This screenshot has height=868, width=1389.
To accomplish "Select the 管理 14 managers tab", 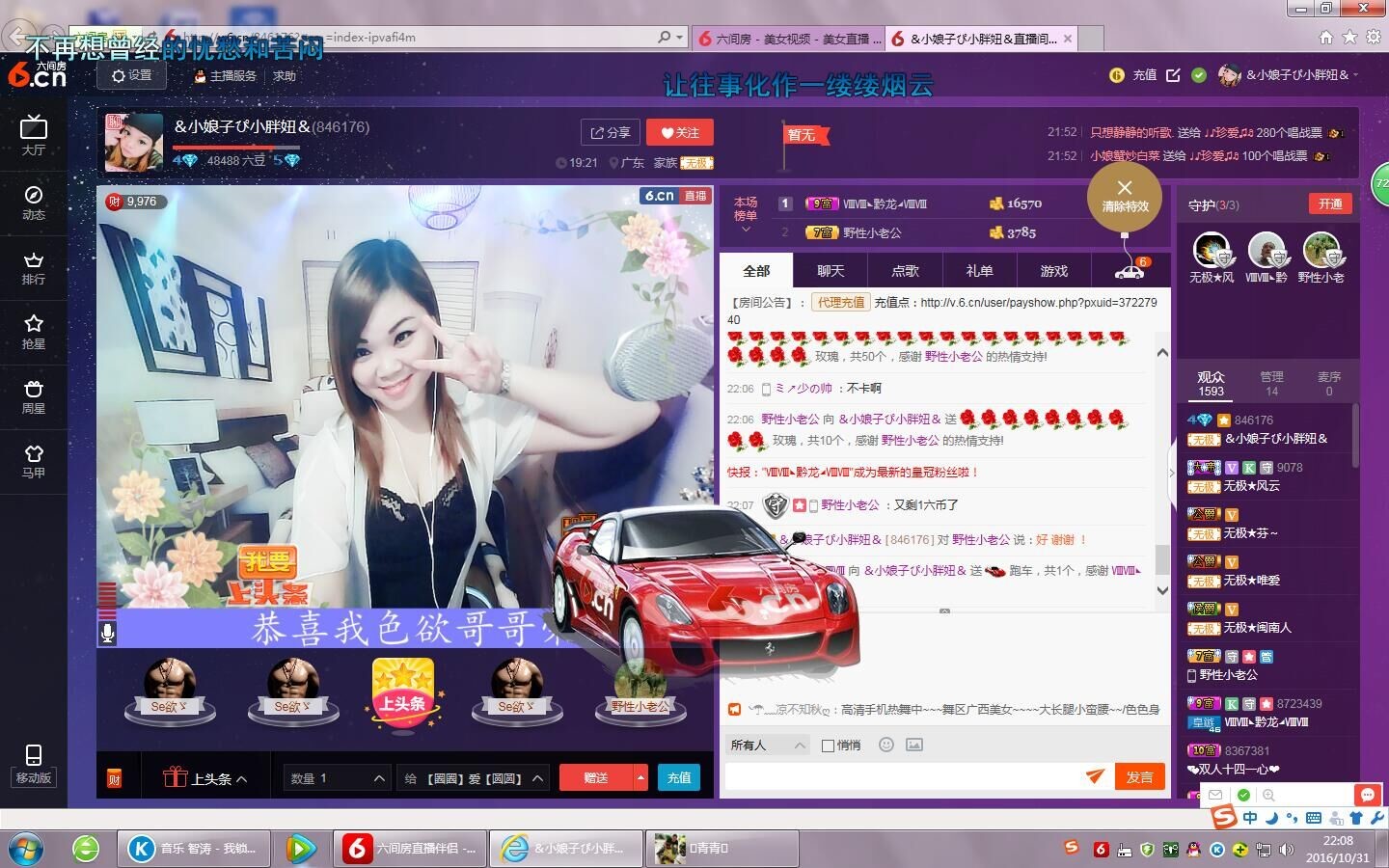I will click(1271, 383).
